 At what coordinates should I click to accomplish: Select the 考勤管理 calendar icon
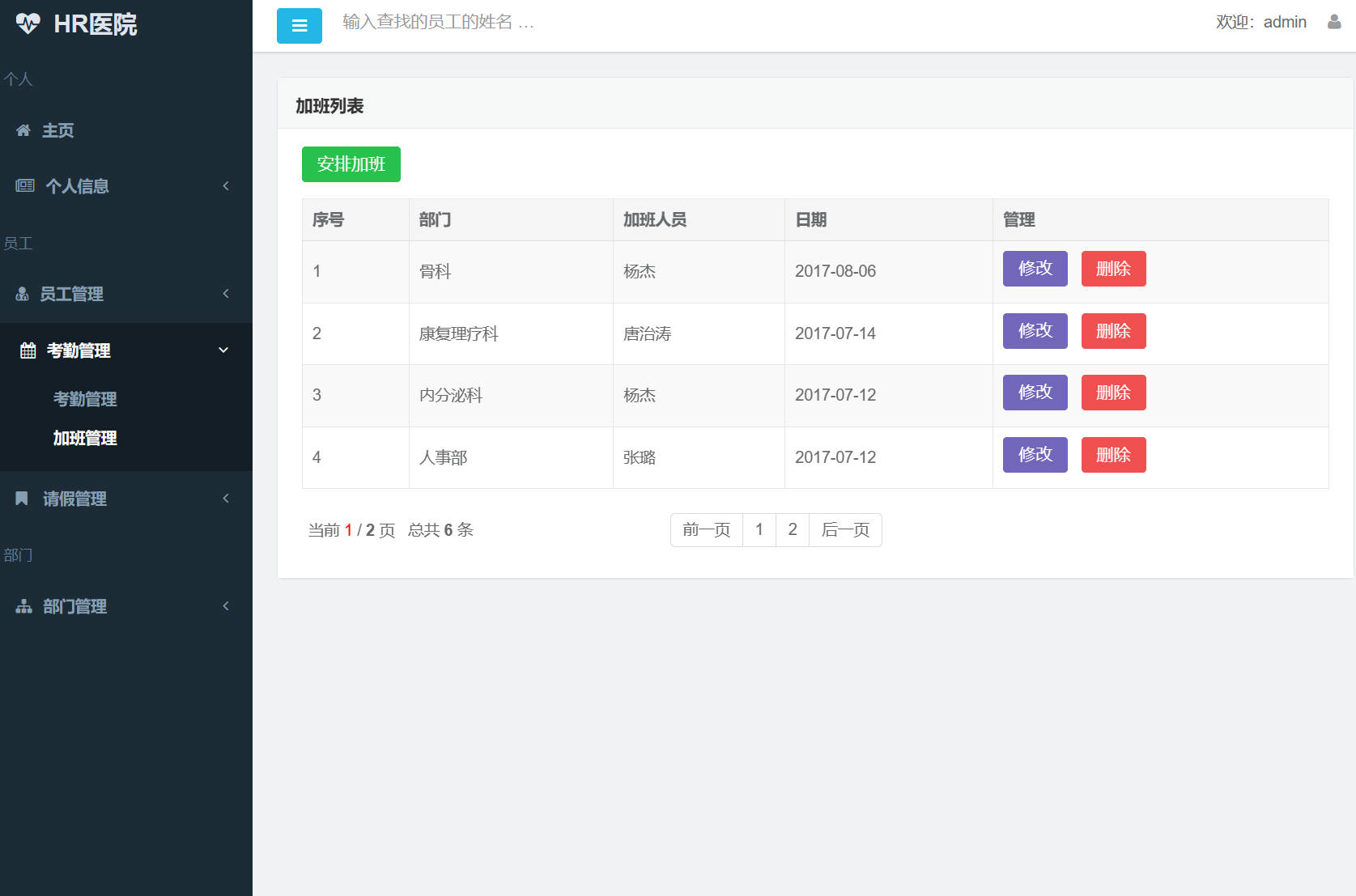click(x=27, y=350)
